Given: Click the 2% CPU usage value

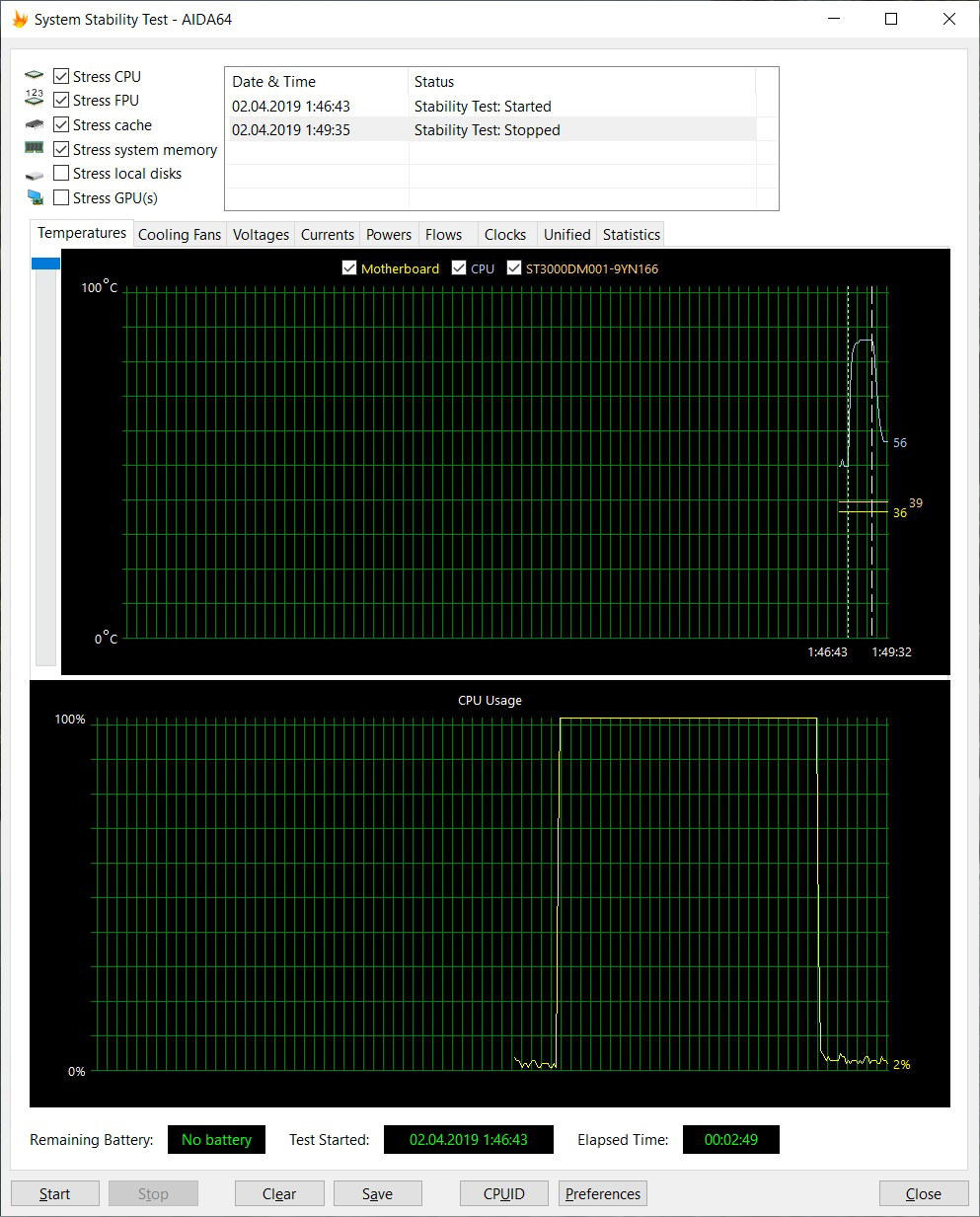Looking at the screenshot, I should pos(902,1064).
